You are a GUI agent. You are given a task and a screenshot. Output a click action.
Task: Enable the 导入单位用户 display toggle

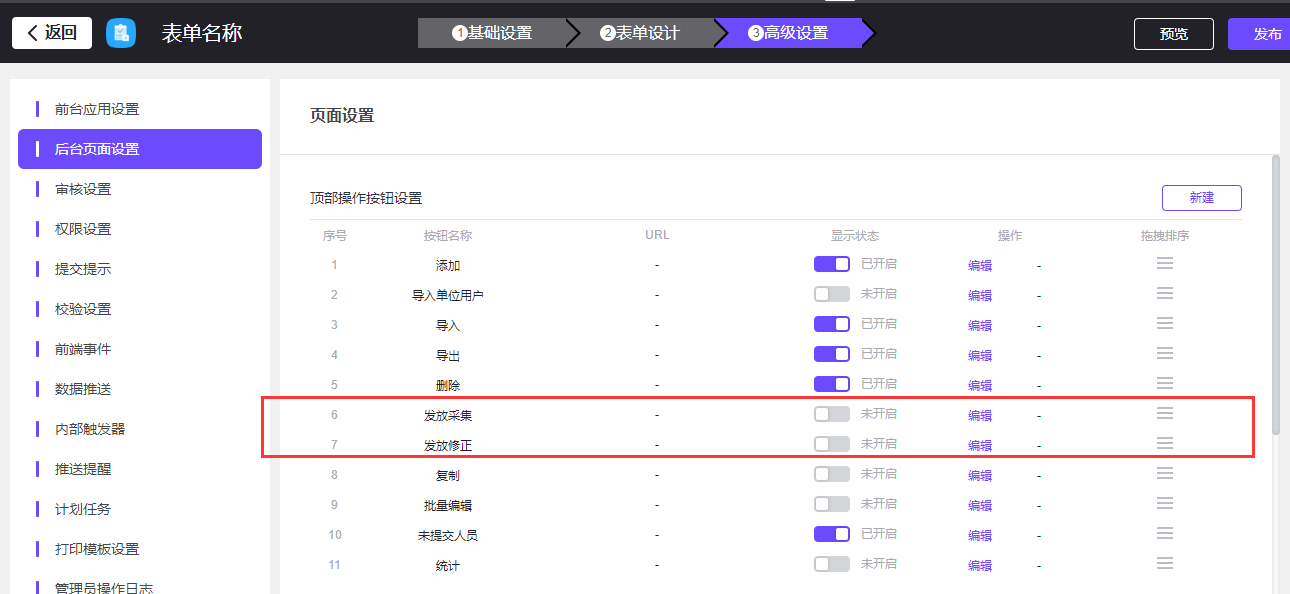832,294
